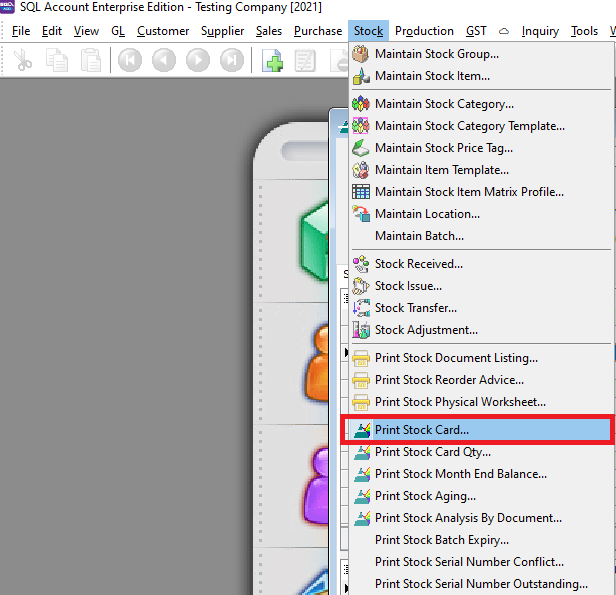Open the Inquiry menu
The width and height of the screenshot is (616, 595).
tap(540, 31)
